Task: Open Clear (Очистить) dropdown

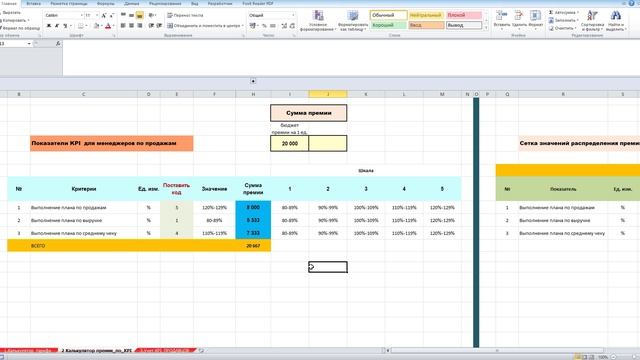Action: pyautogui.click(x=576, y=28)
